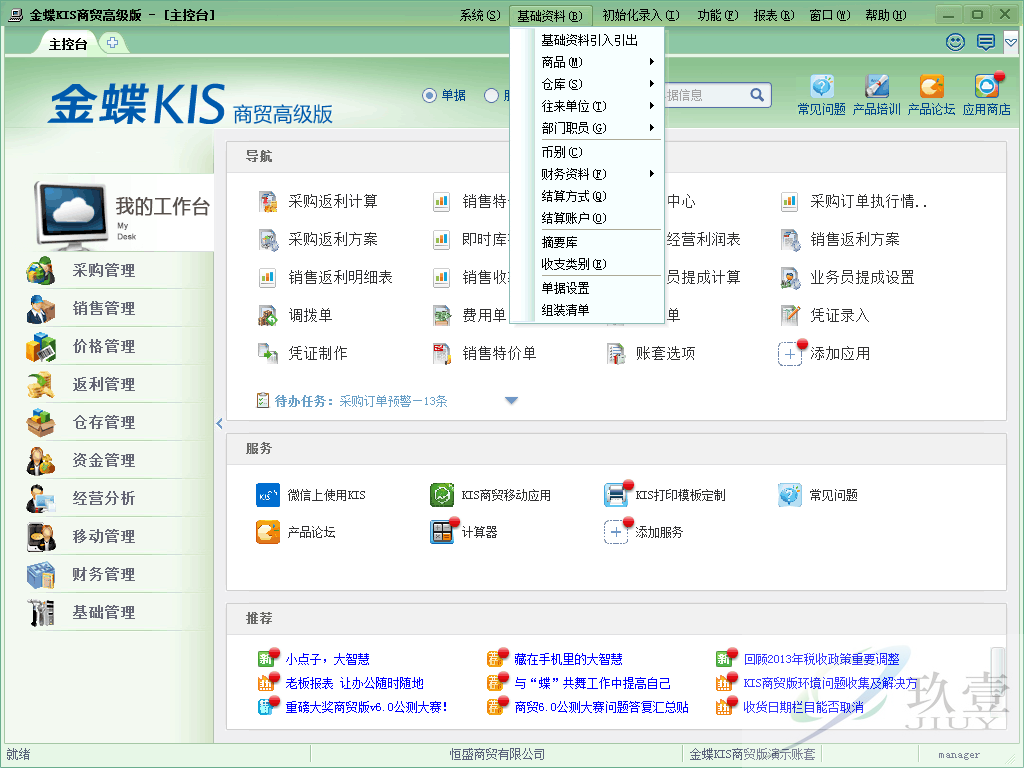Open 采购返利方案 navigation icon
Image resolution: width=1024 pixels, height=768 pixels.
268,240
